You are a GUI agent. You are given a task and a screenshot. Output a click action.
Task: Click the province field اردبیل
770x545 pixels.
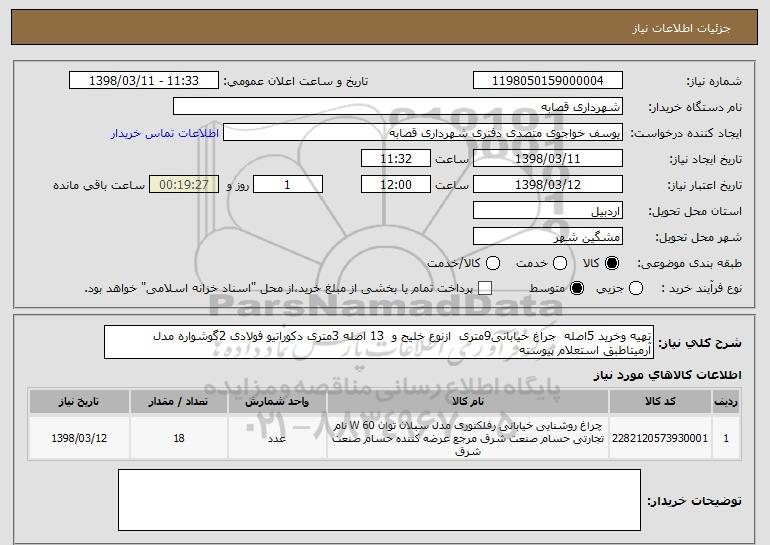tap(548, 211)
